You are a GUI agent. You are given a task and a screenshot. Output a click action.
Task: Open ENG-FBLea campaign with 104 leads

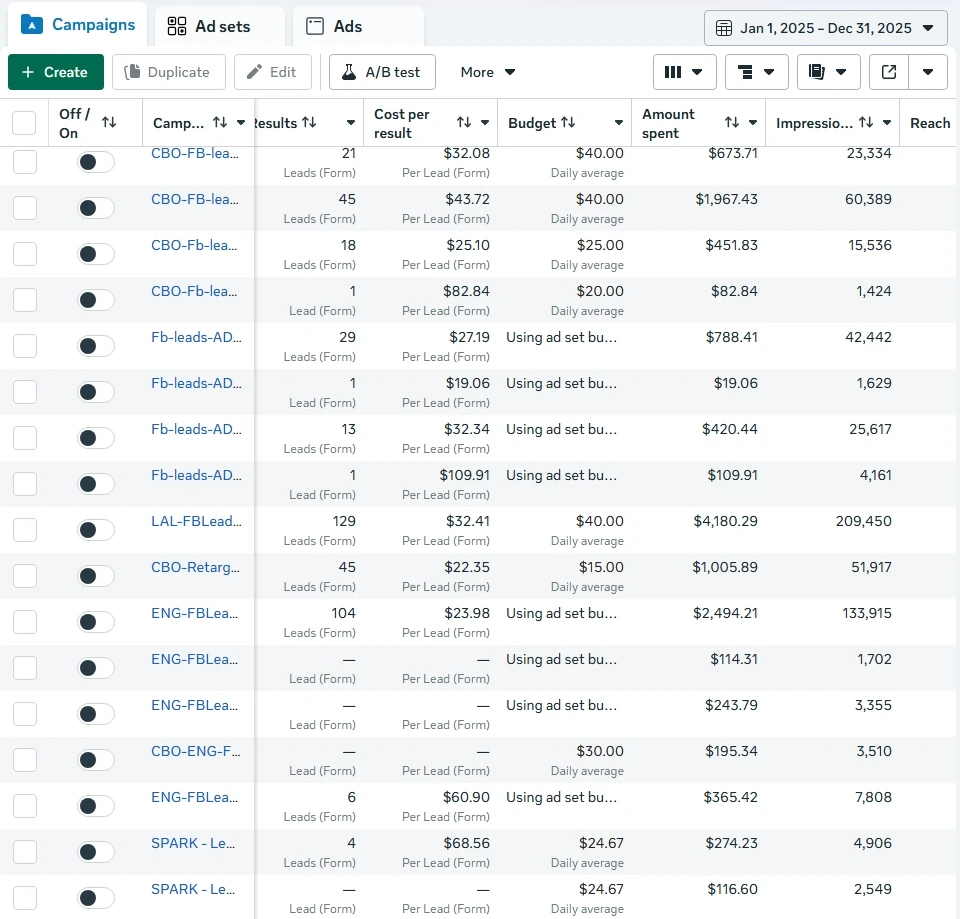[x=195, y=613]
